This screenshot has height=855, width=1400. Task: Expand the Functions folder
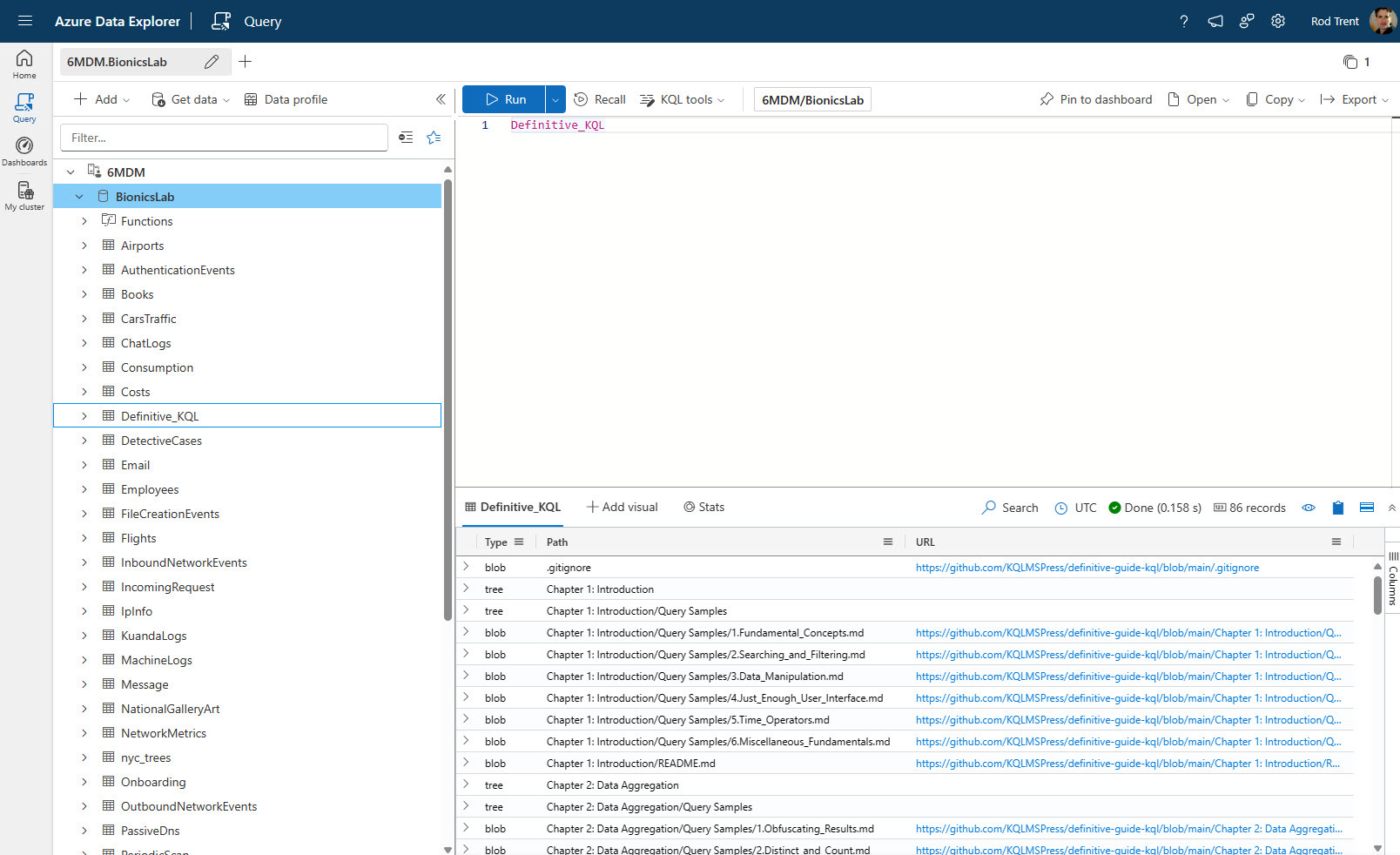[x=84, y=221]
